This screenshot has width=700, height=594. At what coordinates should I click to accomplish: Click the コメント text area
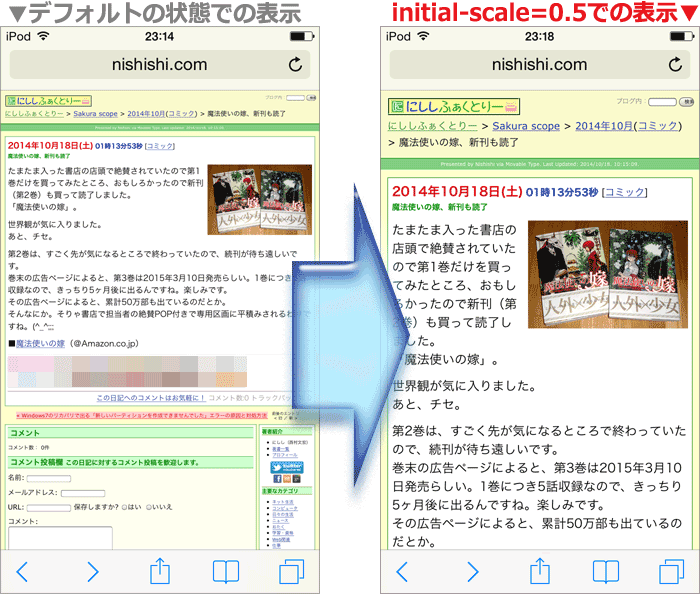(x=60, y=538)
